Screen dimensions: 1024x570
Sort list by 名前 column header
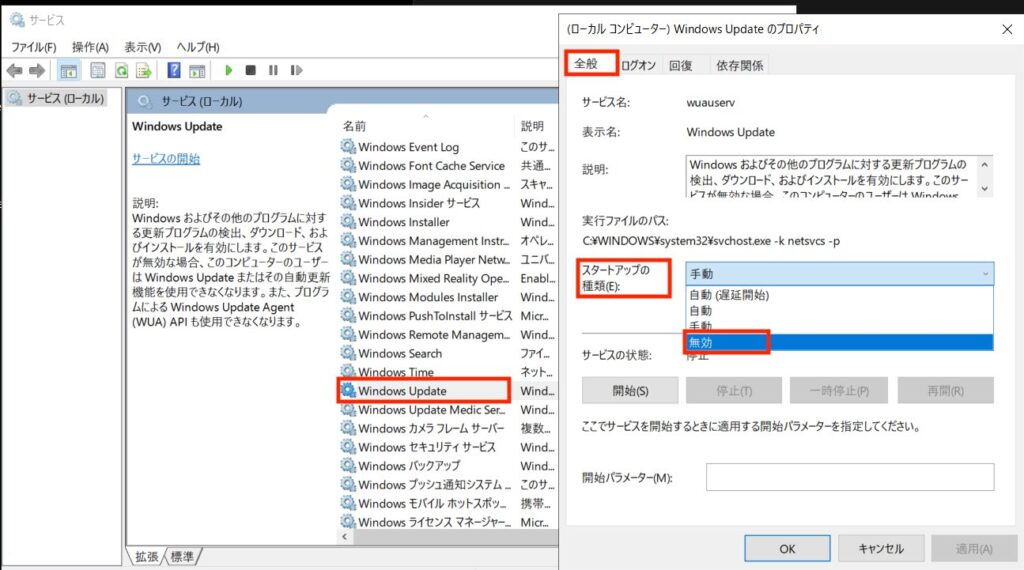point(426,126)
